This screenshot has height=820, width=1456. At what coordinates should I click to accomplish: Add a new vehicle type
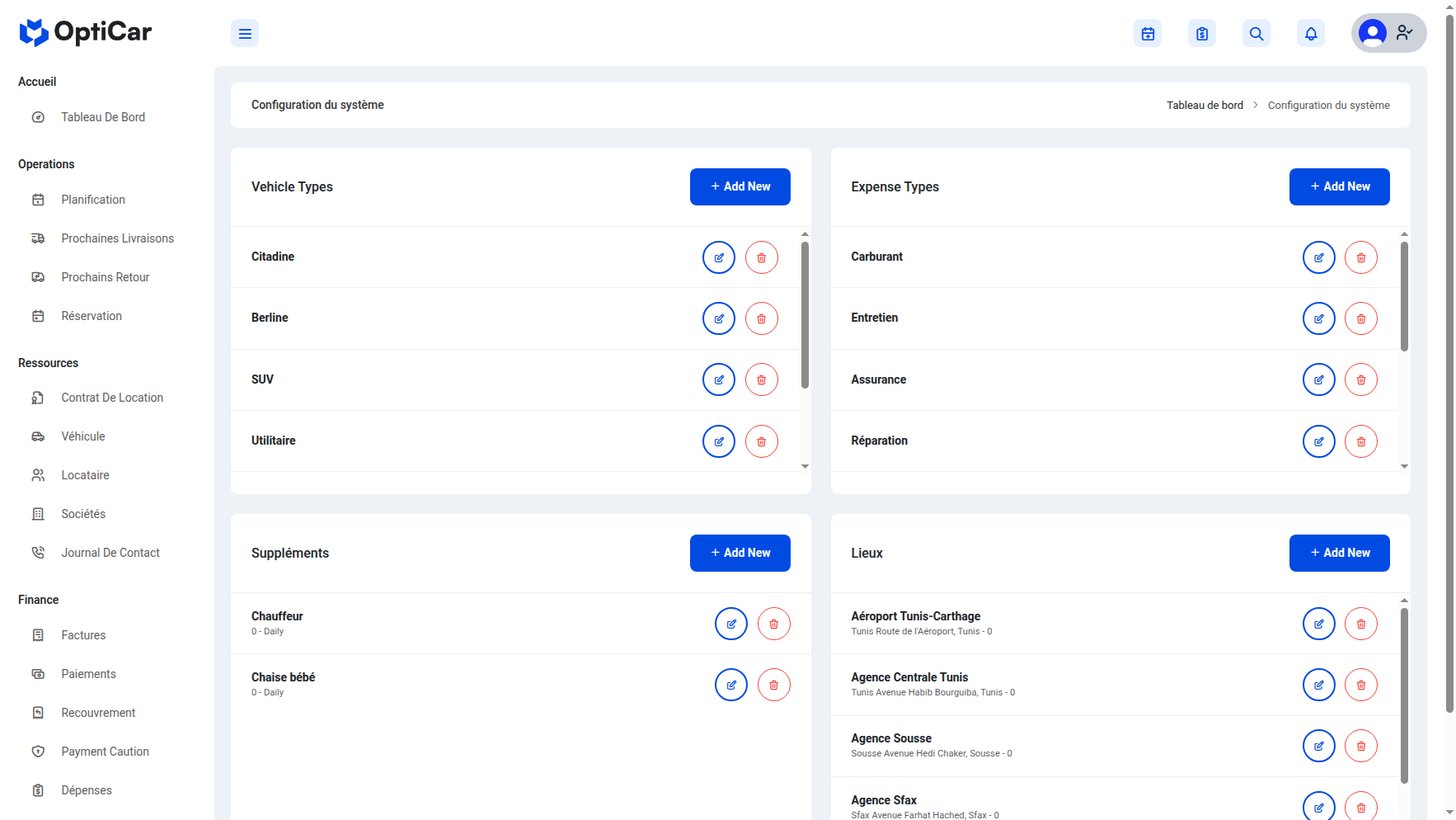[740, 186]
